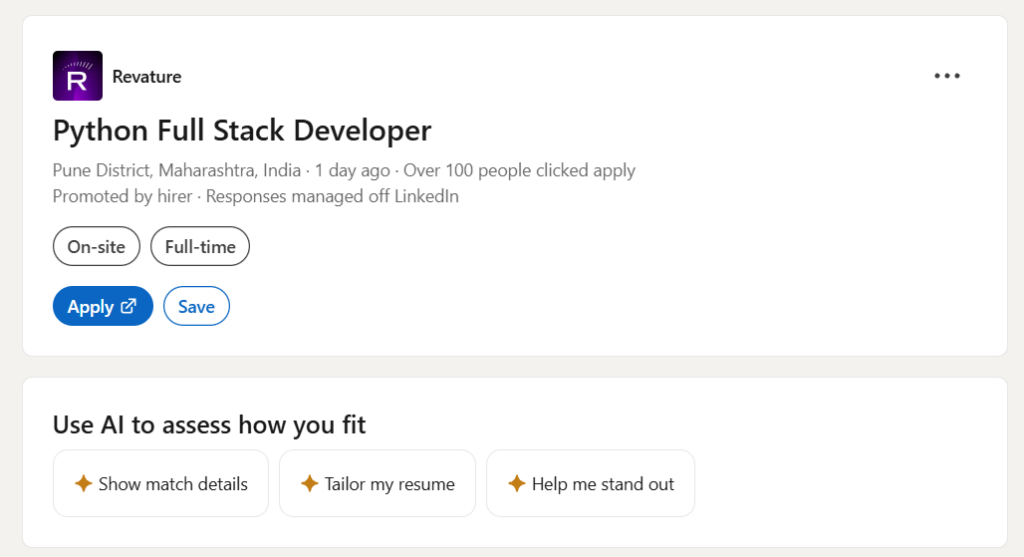Click the 'Promoted by hirer' label

pos(122,196)
